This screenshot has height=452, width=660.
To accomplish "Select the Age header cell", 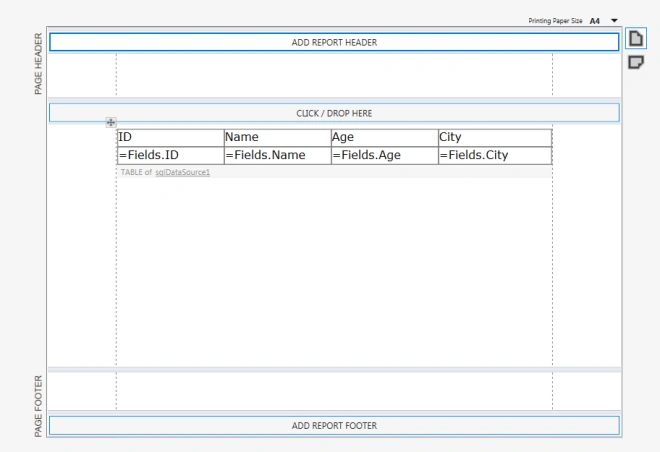I will (x=385, y=138).
